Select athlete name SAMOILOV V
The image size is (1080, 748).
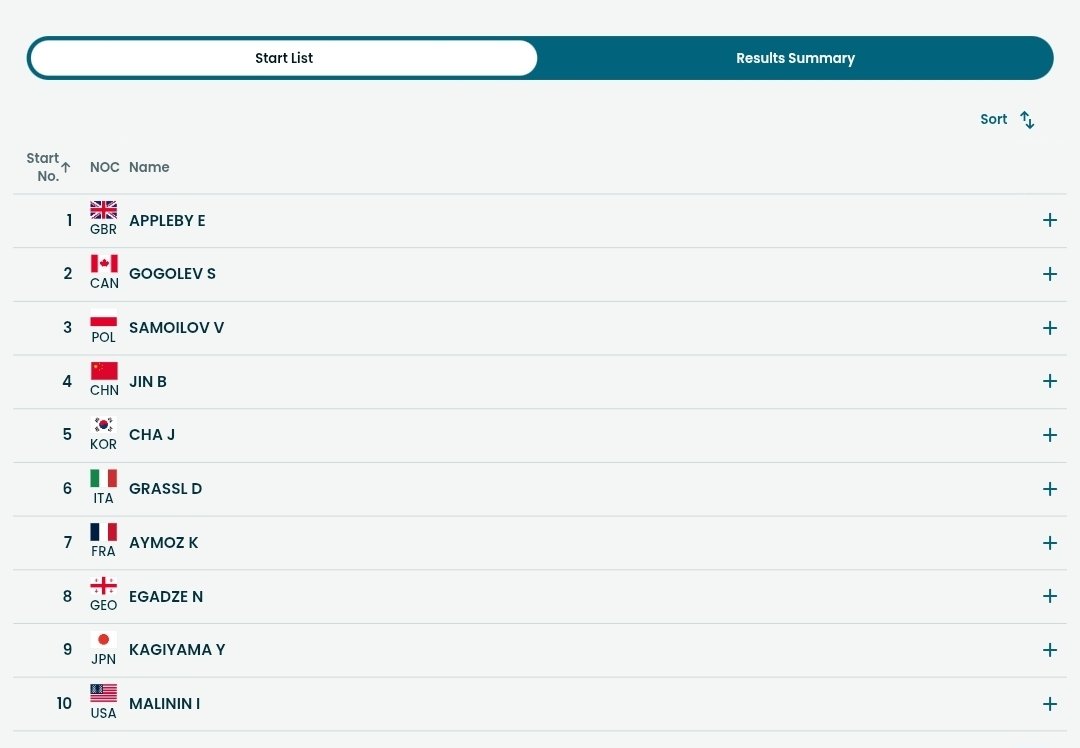pyautogui.click(x=176, y=327)
